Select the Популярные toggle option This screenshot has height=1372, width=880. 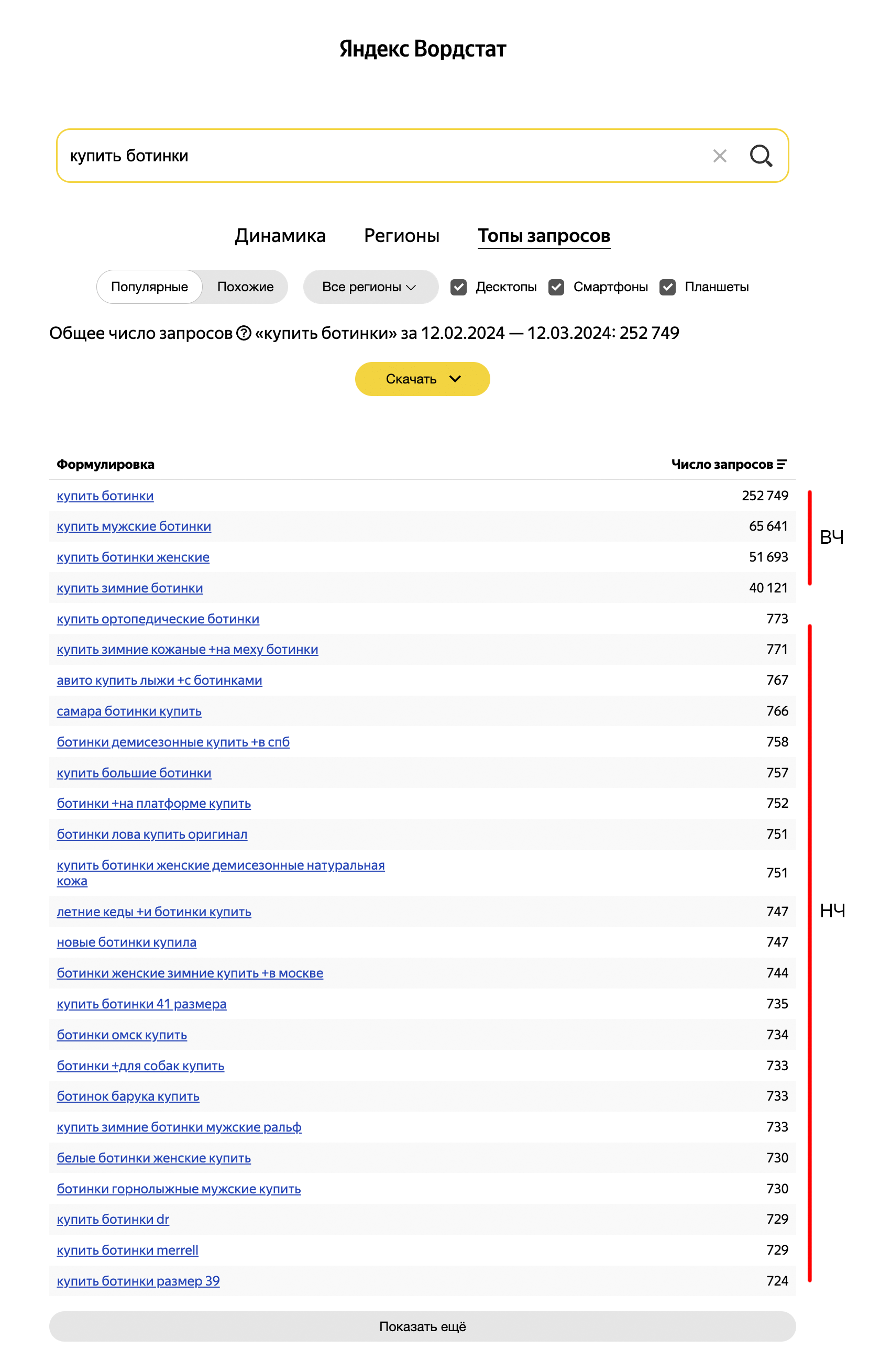tap(149, 287)
